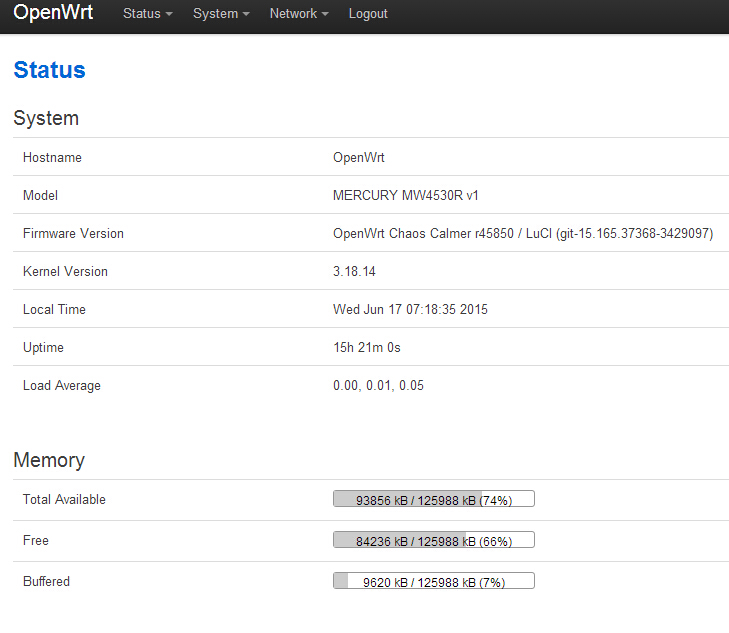Image resolution: width=729 pixels, height=633 pixels.
Task: Click the Logout link
Action: [x=368, y=13]
